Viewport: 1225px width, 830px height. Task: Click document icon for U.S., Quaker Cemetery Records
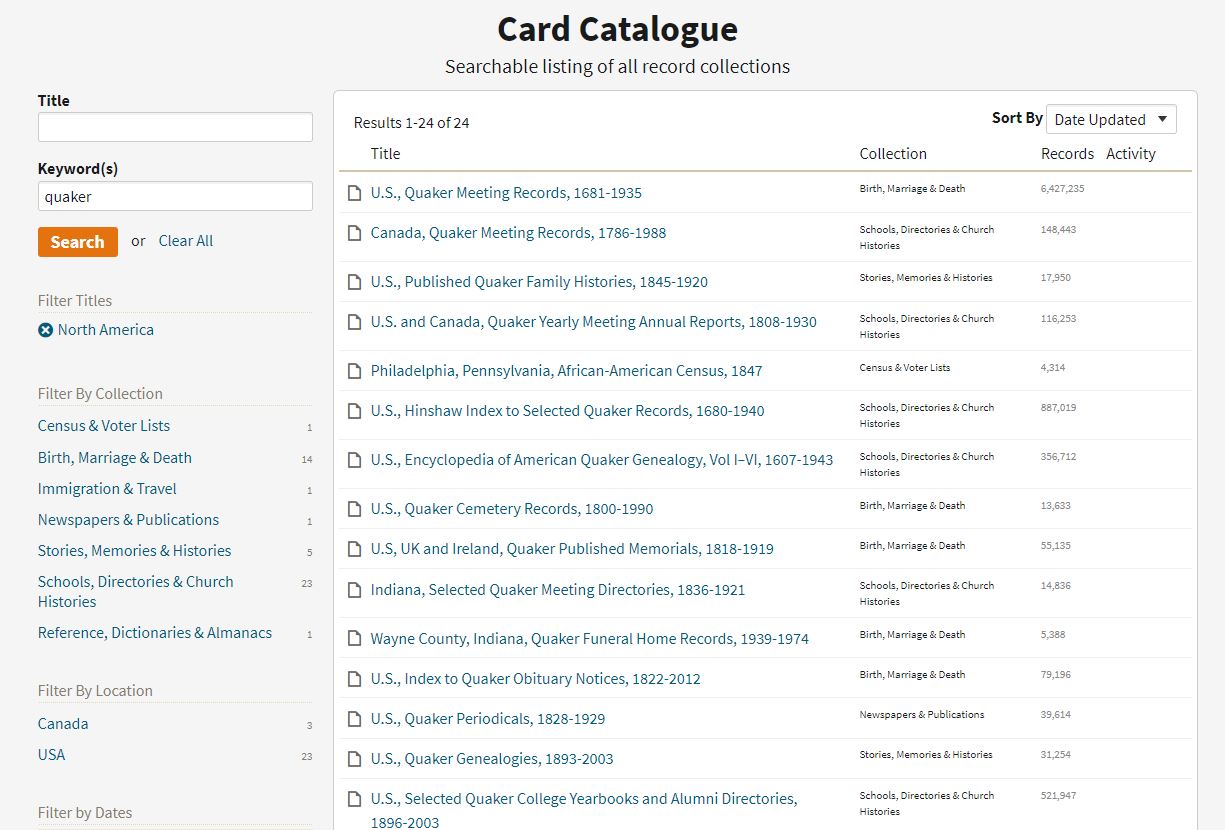pyautogui.click(x=354, y=509)
